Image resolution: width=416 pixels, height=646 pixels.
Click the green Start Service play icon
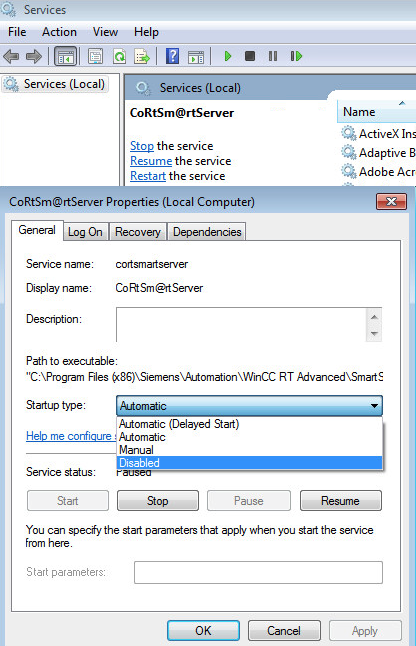tap(228, 56)
